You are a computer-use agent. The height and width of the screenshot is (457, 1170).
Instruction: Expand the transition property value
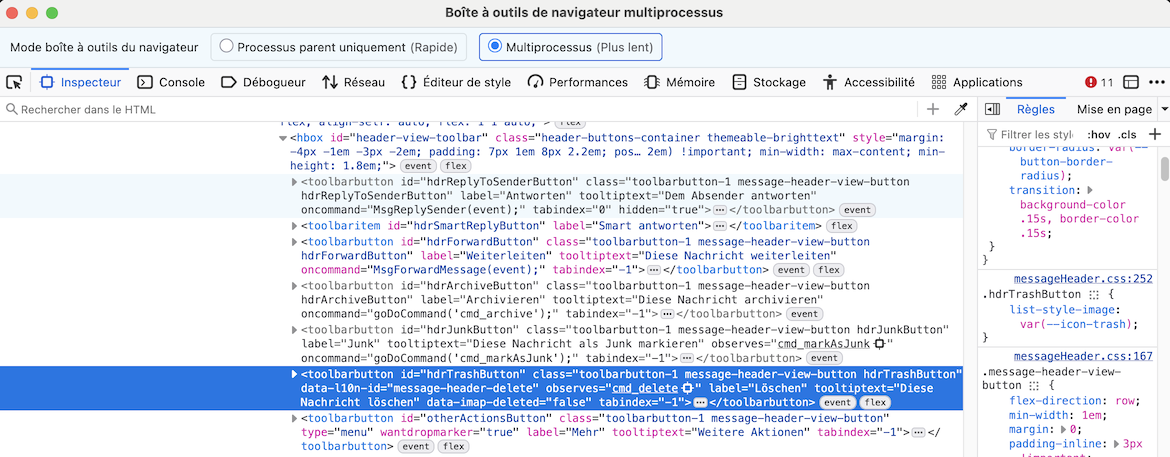(x=1090, y=190)
